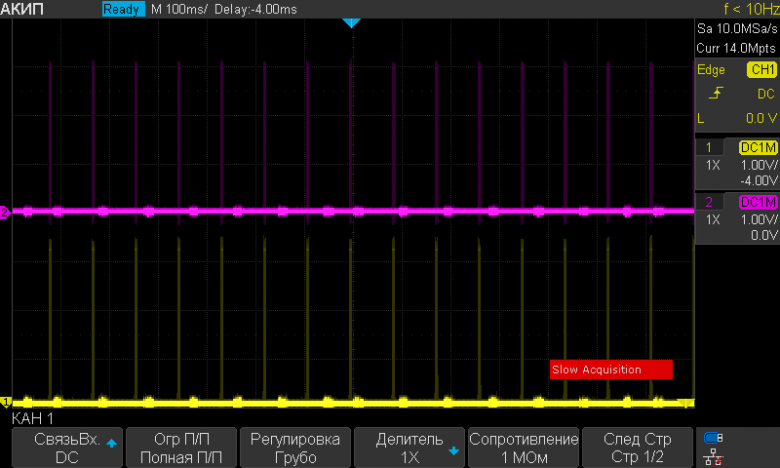Select the channel 1 number box
The height and width of the screenshot is (468, 780).
coord(709,147)
